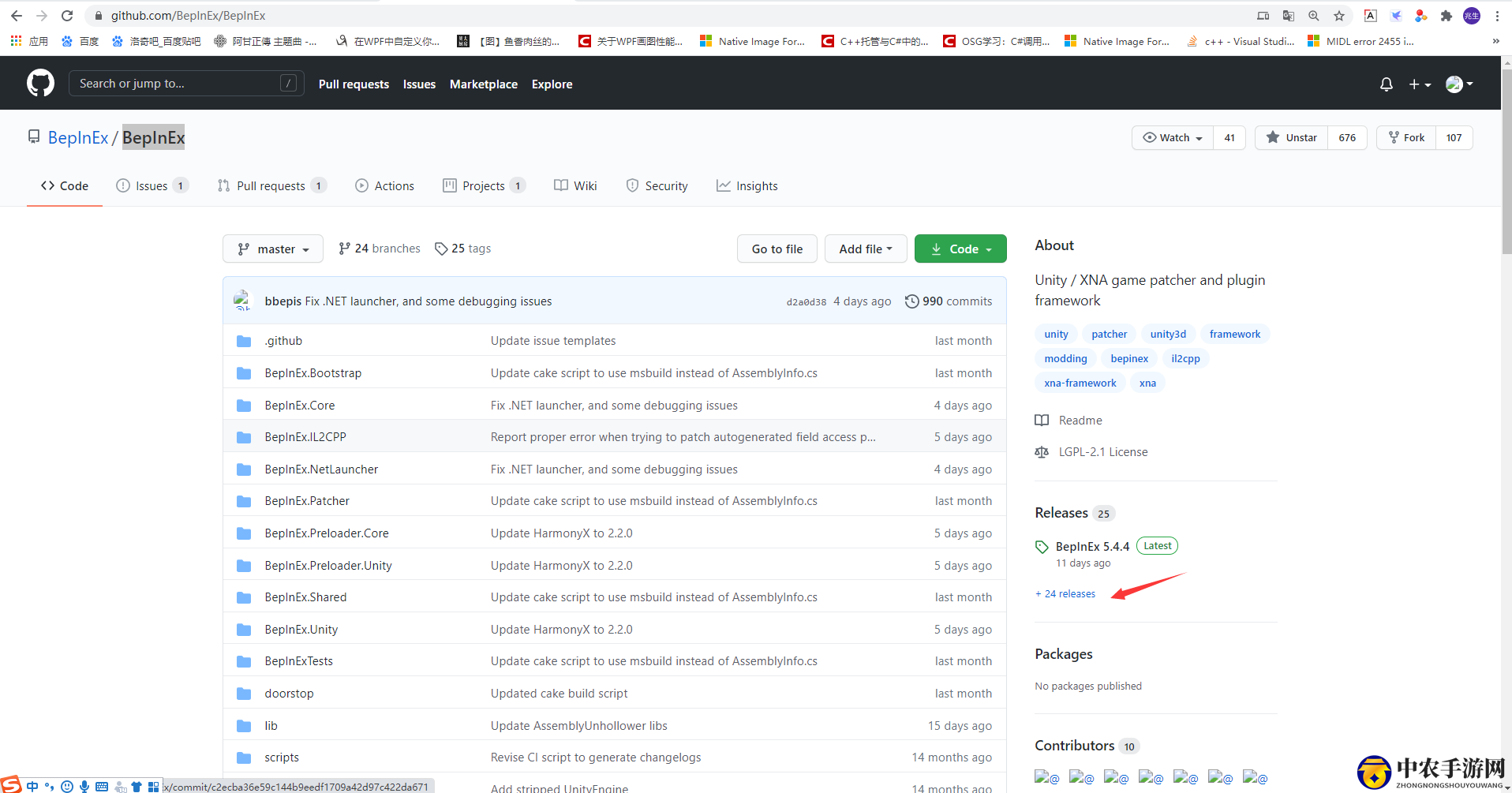Open the Insights tab
The height and width of the screenshot is (793, 1512).
pyautogui.click(x=747, y=186)
